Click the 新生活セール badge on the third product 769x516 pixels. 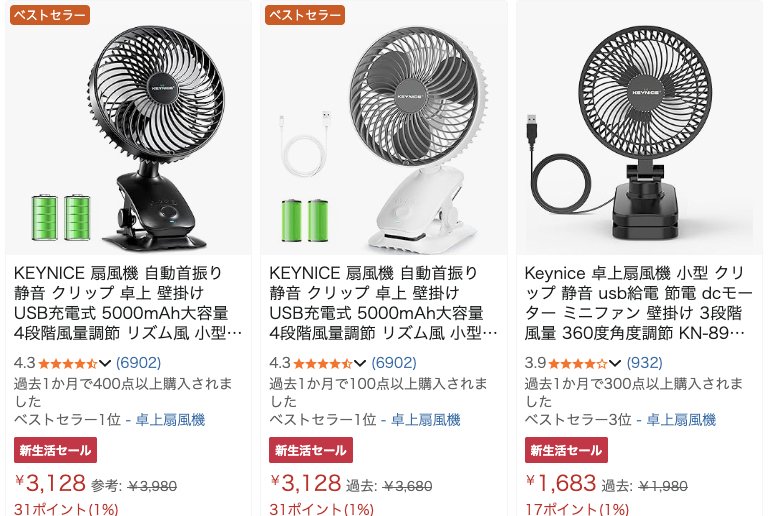click(x=566, y=450)
